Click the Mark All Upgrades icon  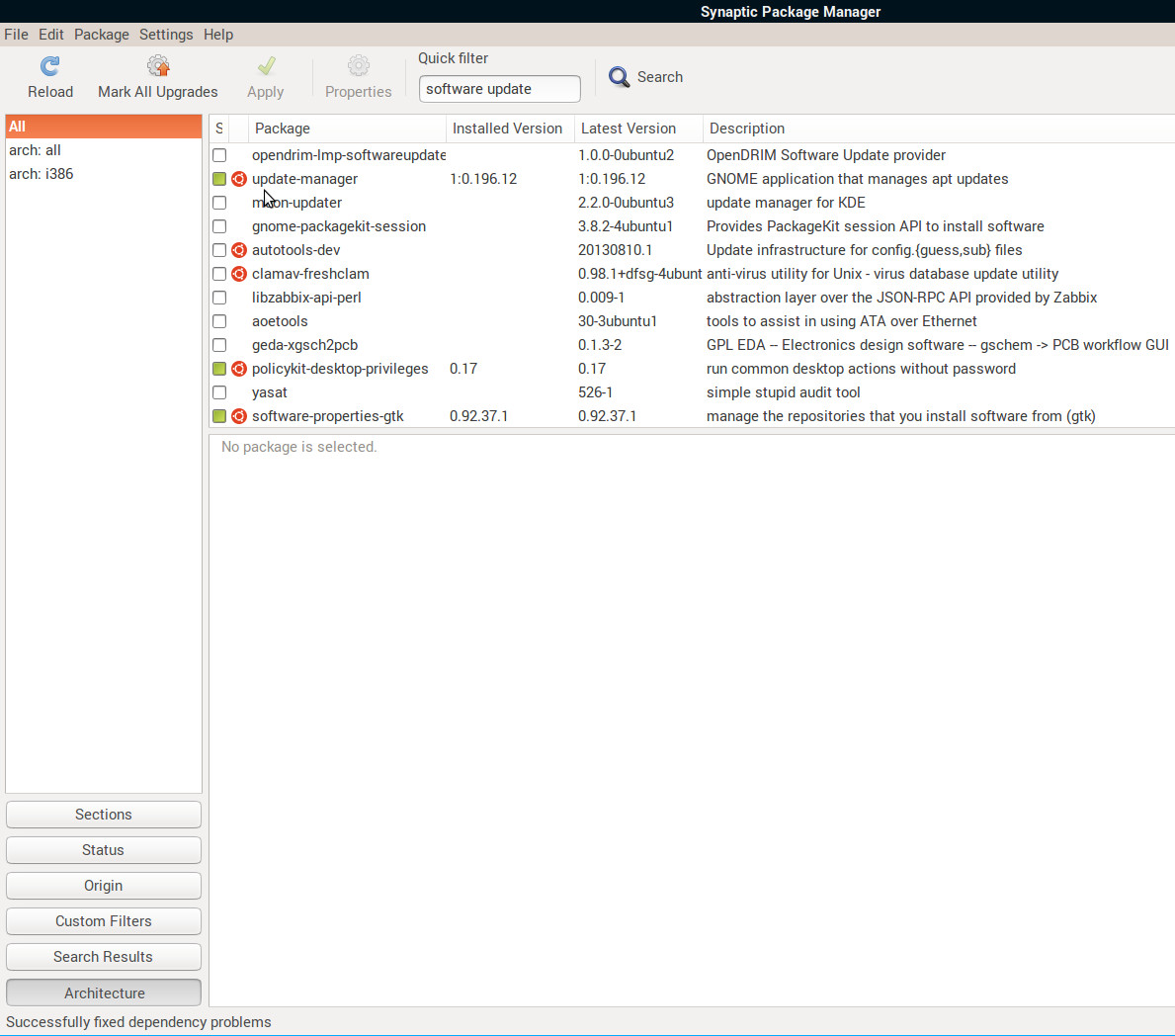(158, 66)
